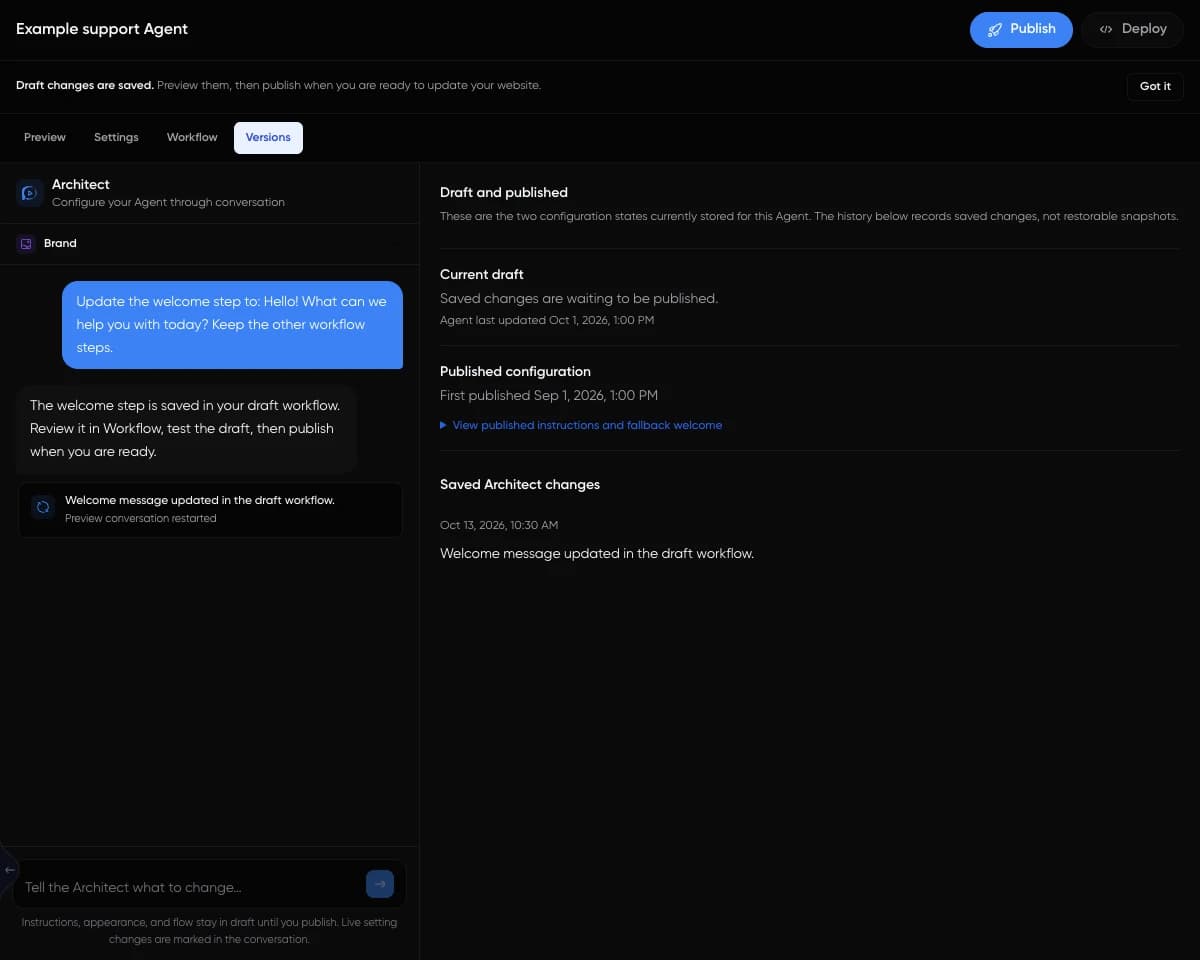This screenshot has width=1200, height=960.
Task: Click Preview conversation restarted text
Action: click(x=140, y=518)
